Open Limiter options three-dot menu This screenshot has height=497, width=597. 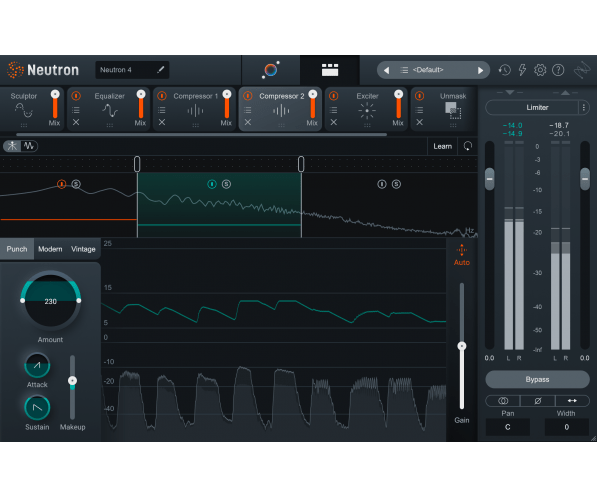(584, 108)
